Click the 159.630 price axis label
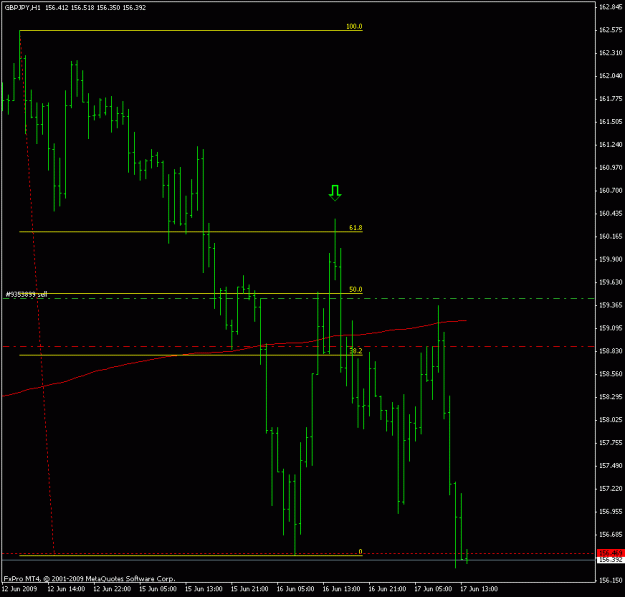625x597 pixels. (611, 282)
